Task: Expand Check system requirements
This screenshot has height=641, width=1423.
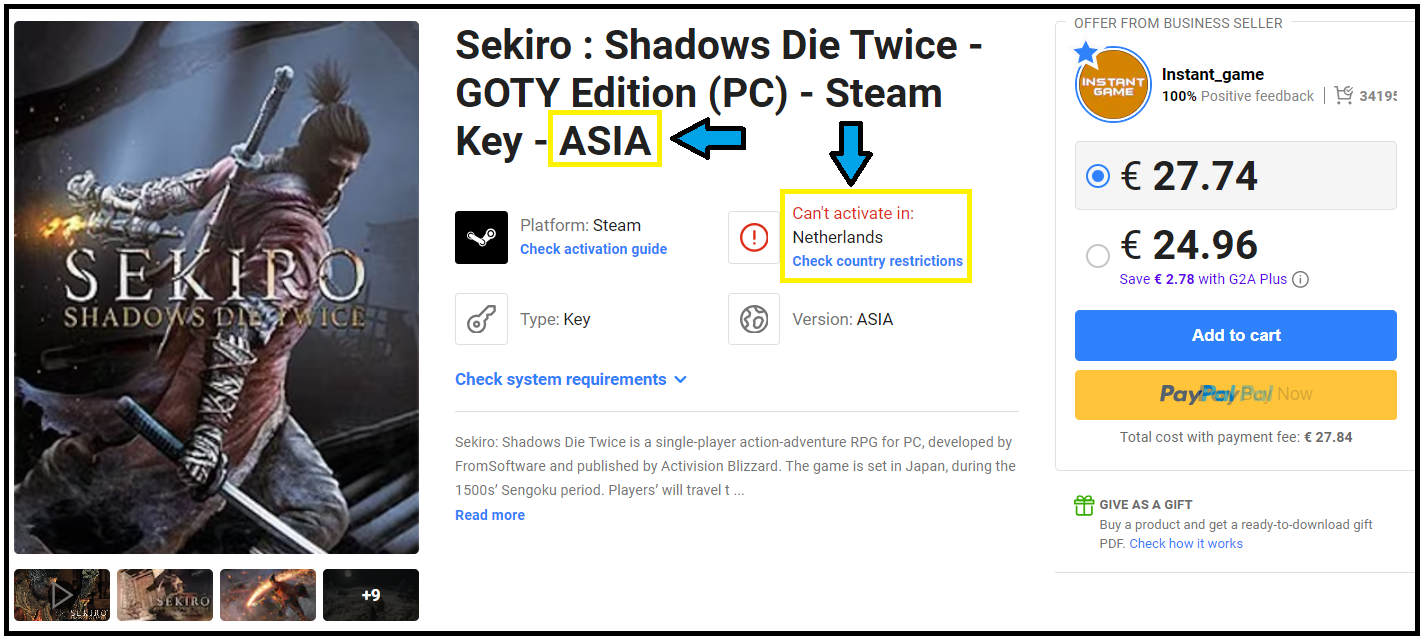Action: [570, 379]
